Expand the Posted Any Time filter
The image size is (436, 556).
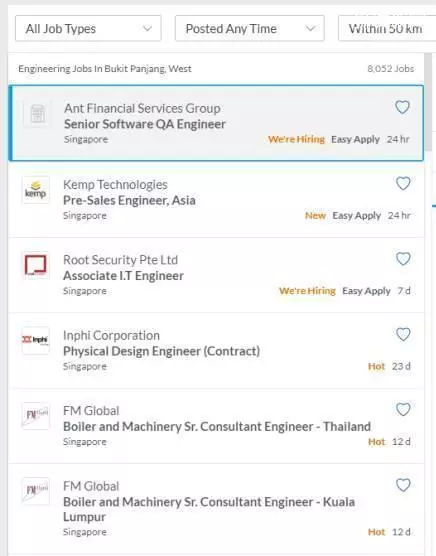pyautogui.click(x=250, y=28)
